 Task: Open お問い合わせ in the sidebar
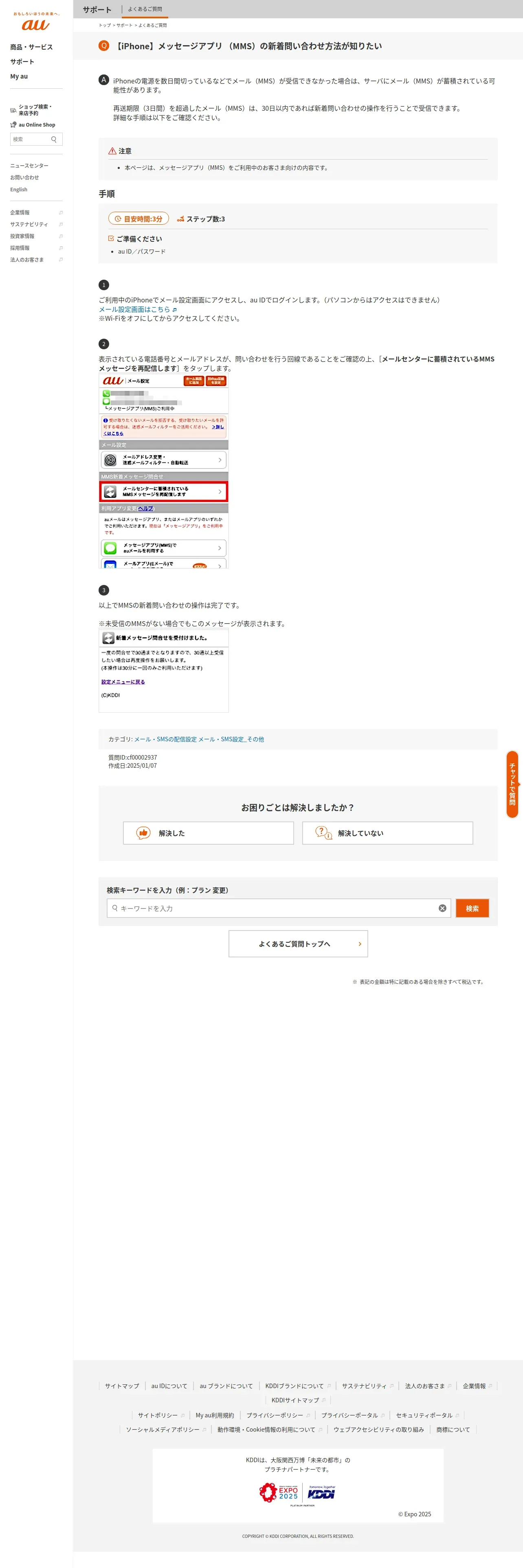24,178
